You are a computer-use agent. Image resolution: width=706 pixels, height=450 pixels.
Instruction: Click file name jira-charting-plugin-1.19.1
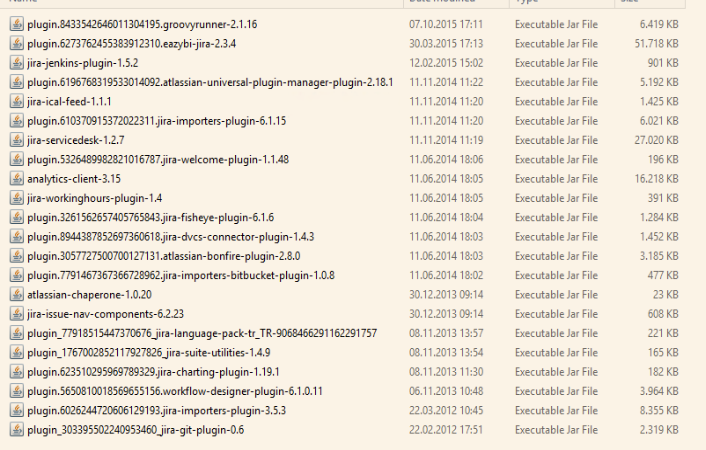pos(153,373)
